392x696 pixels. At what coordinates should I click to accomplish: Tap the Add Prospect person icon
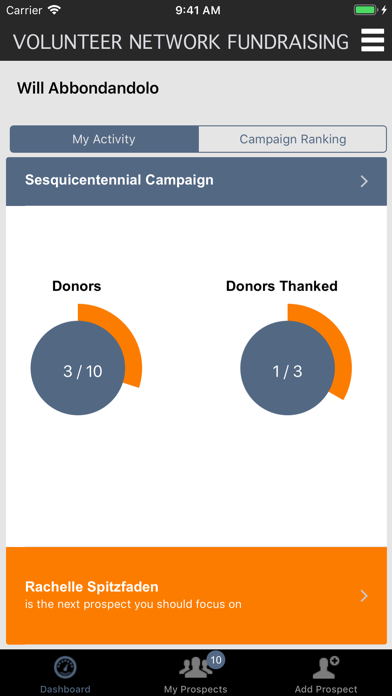click(x=326, y=667)
